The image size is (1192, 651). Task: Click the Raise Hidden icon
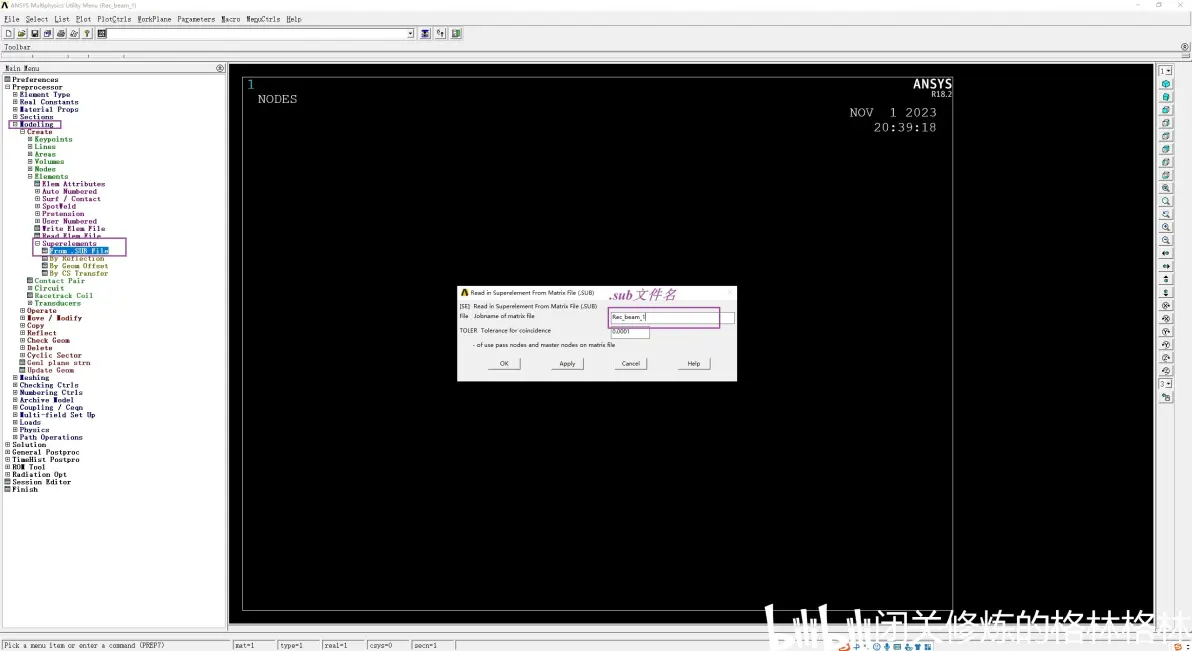click(425, 33)
